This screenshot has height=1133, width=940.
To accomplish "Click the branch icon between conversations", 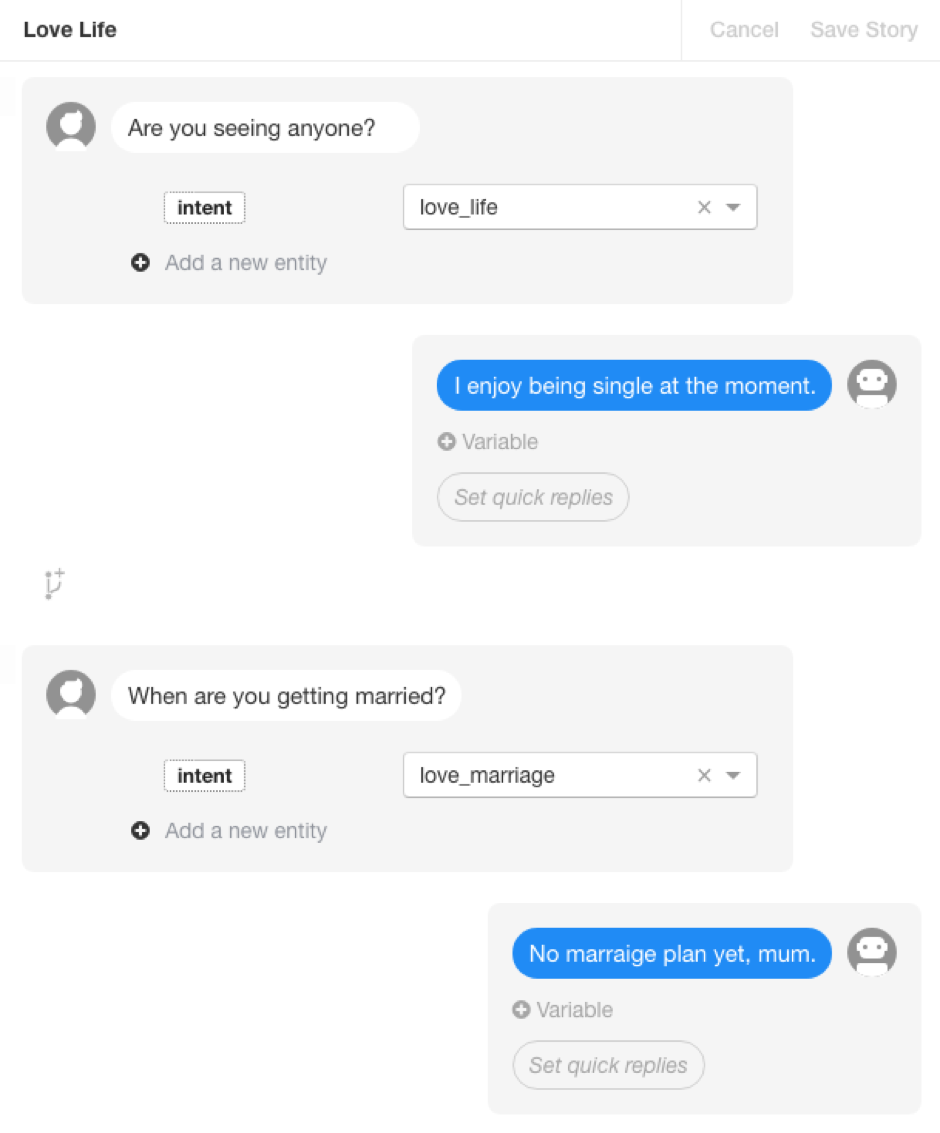I will (x=55, y=584).
